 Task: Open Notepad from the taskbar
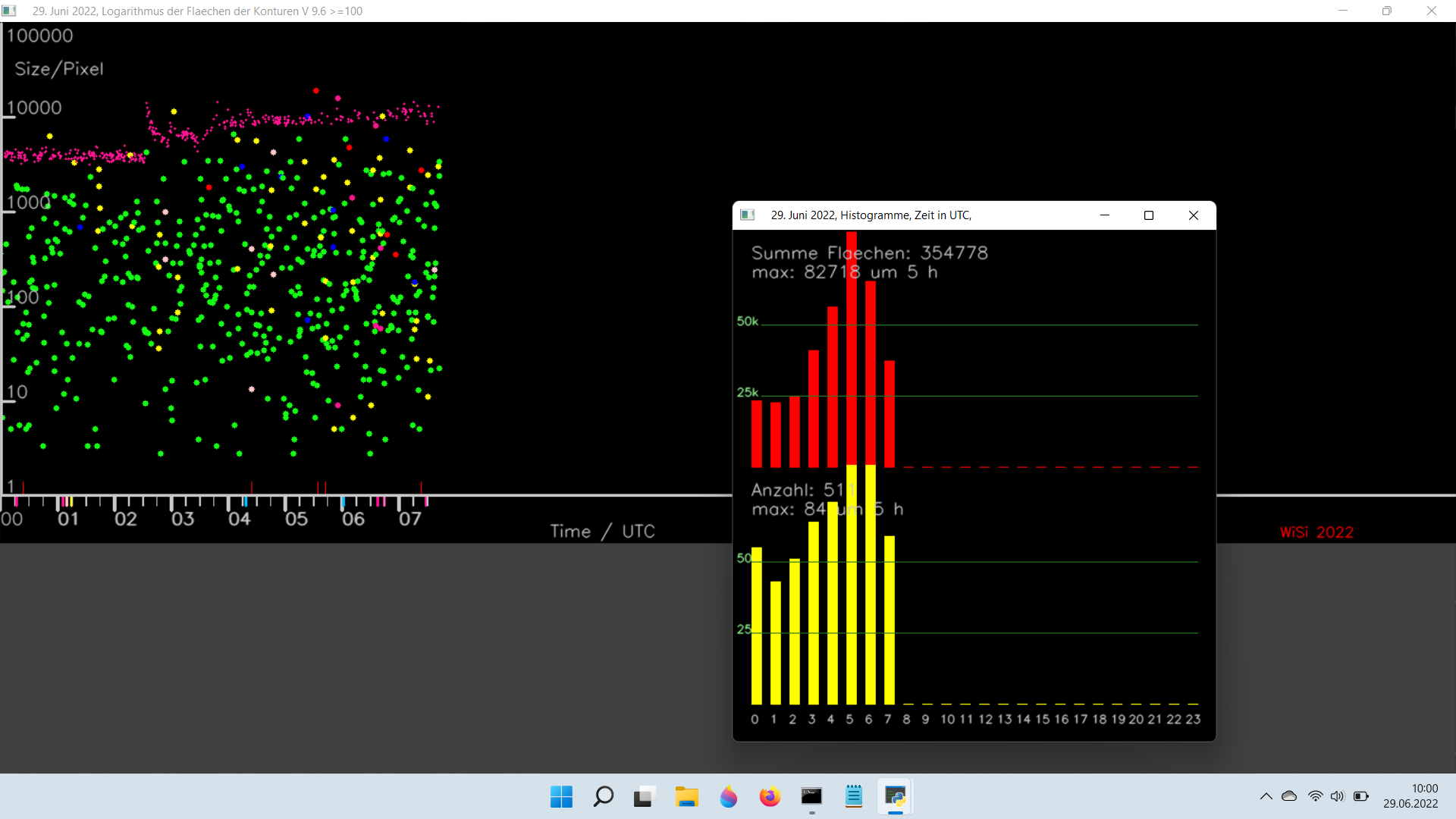coord(854,796)
